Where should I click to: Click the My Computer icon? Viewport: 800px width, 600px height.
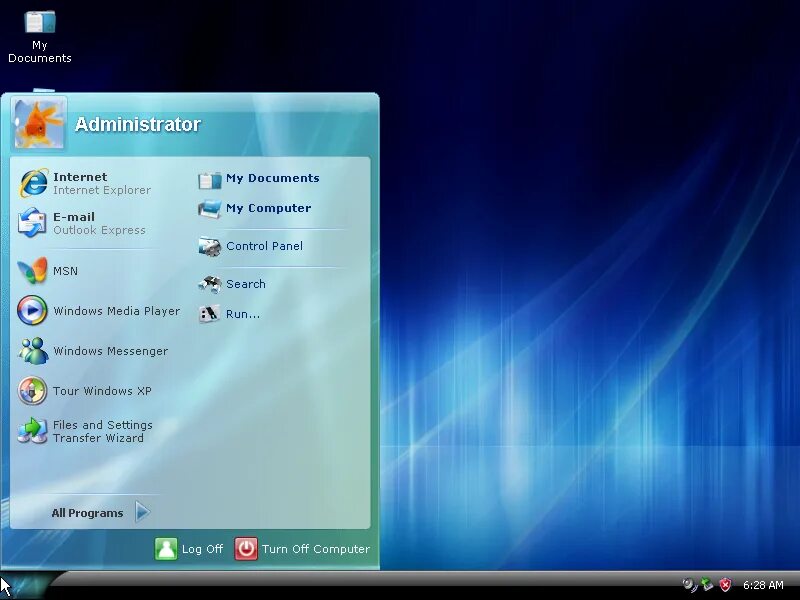click(x=210, y=209)
